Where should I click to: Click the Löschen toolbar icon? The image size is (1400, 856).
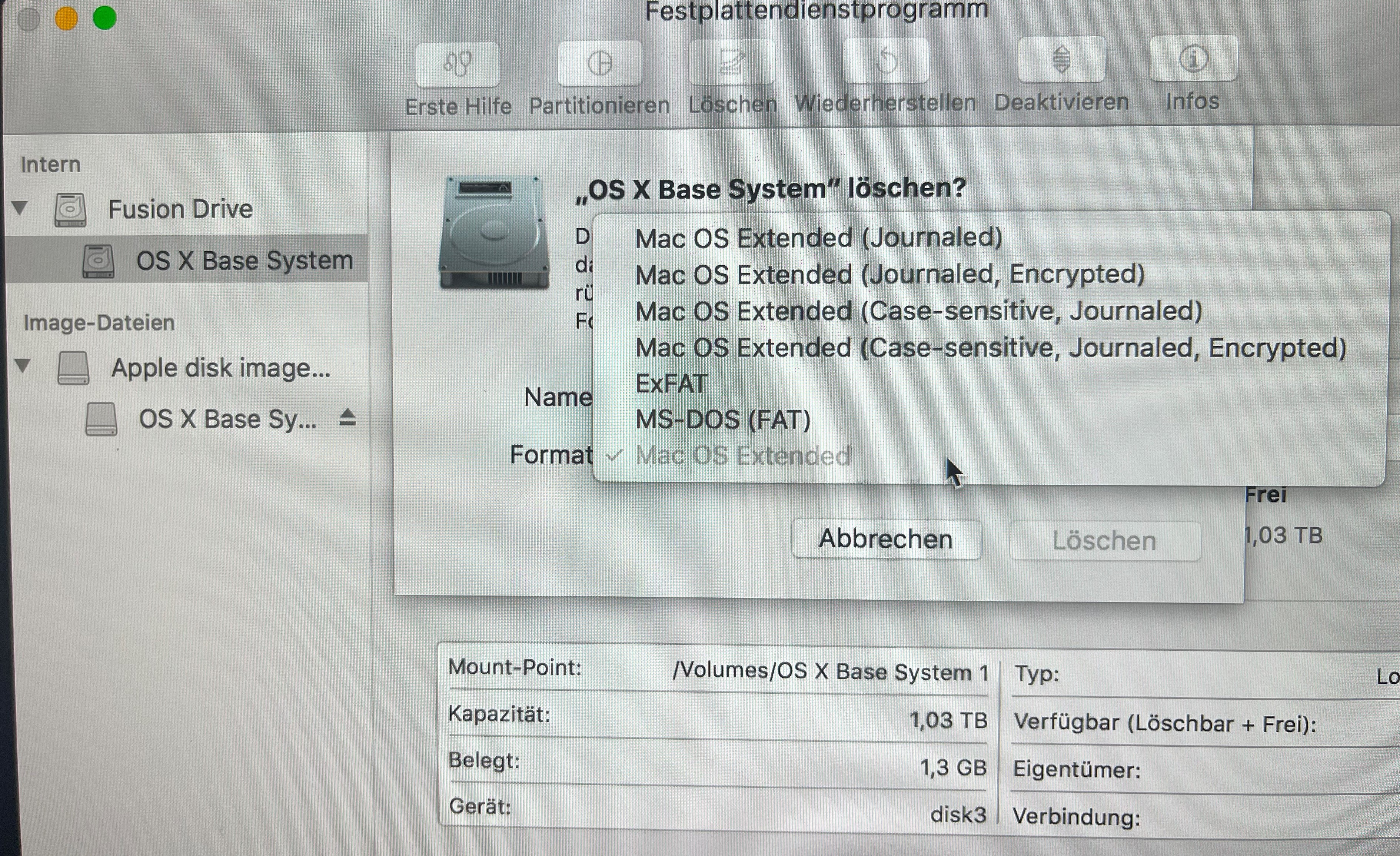coord(731,62)
